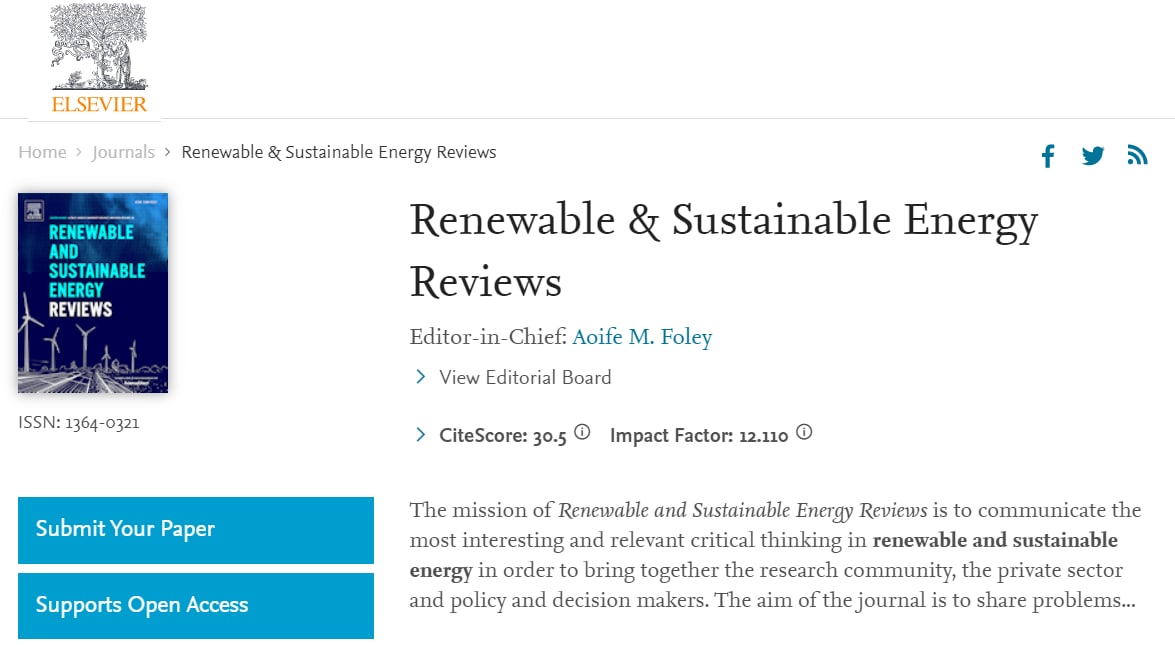This screenshot has width=1175, height=645.
Task: Share journal page on Facebook
Action: click(x=1048, y=156)
